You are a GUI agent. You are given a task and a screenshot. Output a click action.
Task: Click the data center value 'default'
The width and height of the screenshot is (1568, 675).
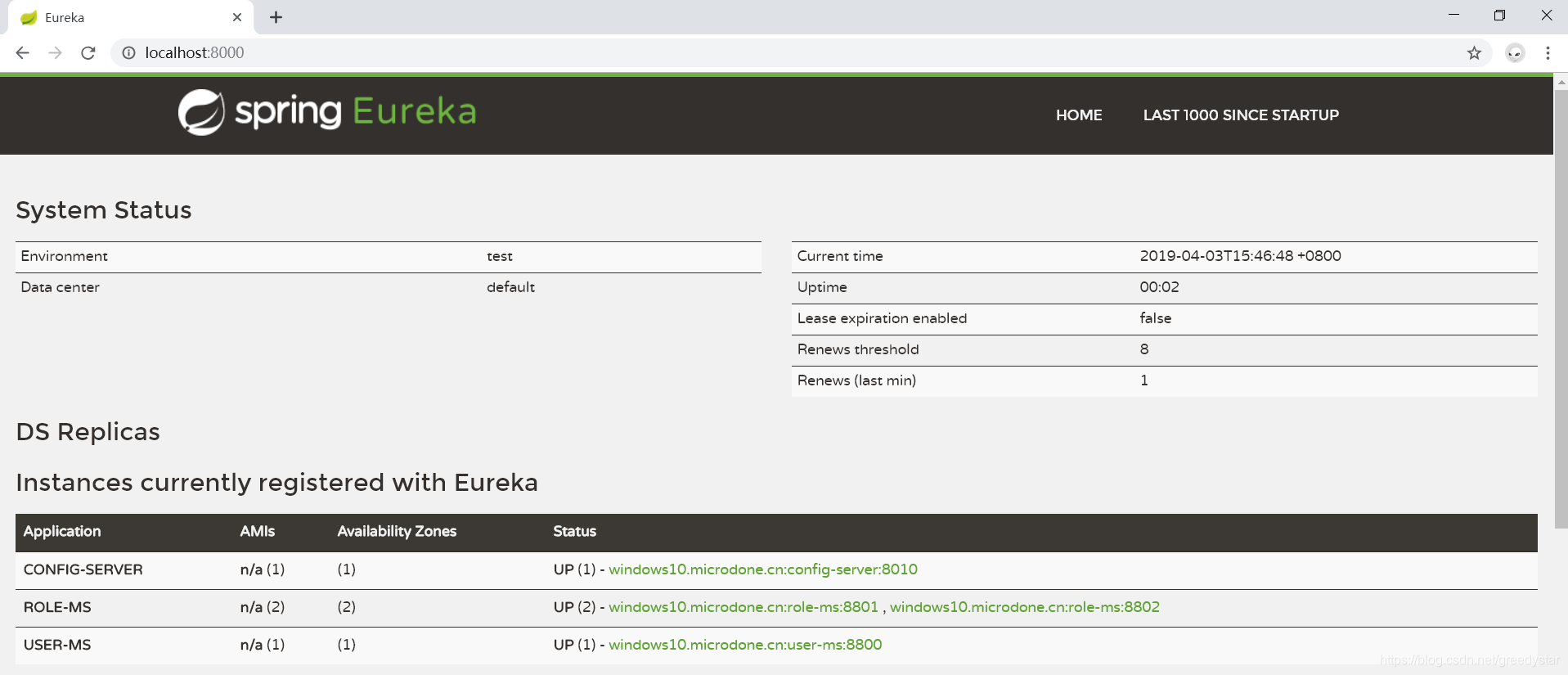coord(510,287)
